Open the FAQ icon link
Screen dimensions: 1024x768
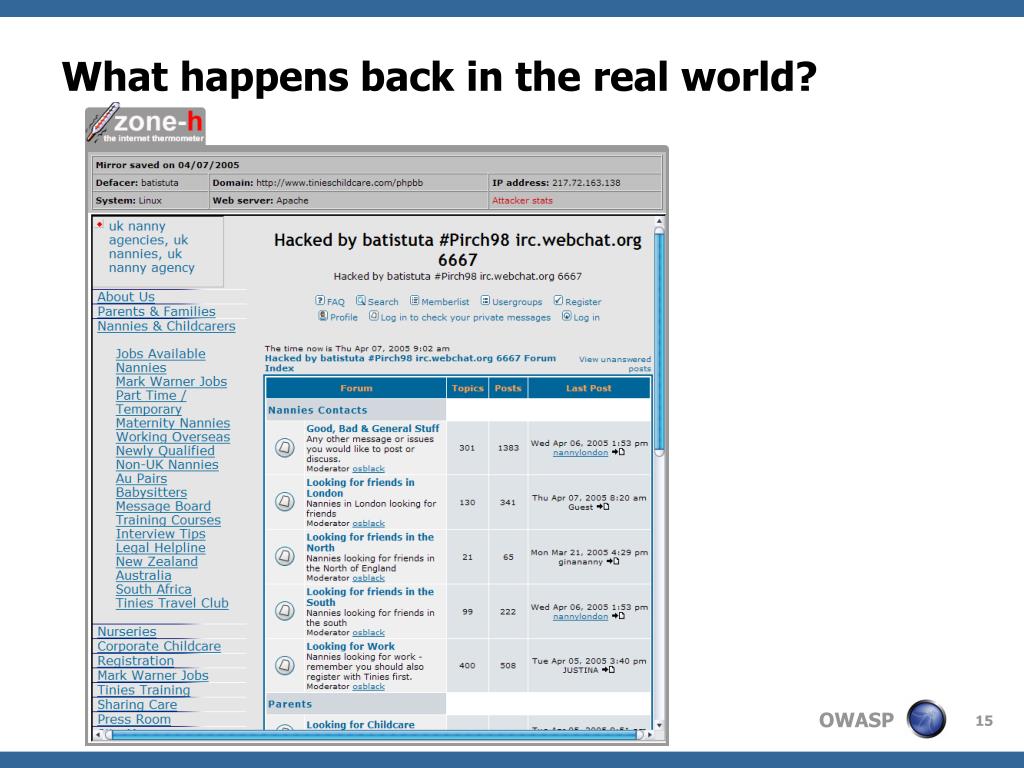[x=320, y=300]
